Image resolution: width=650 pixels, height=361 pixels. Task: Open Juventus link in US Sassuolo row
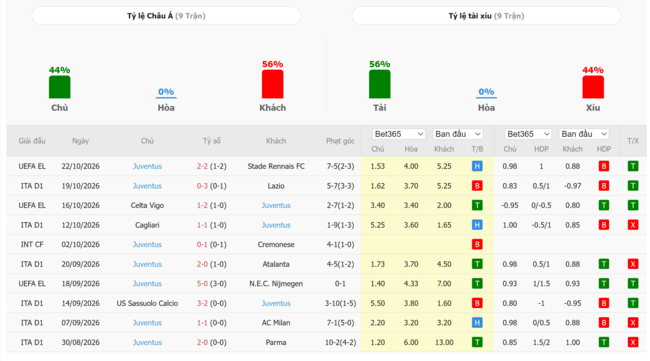(276, 303)
